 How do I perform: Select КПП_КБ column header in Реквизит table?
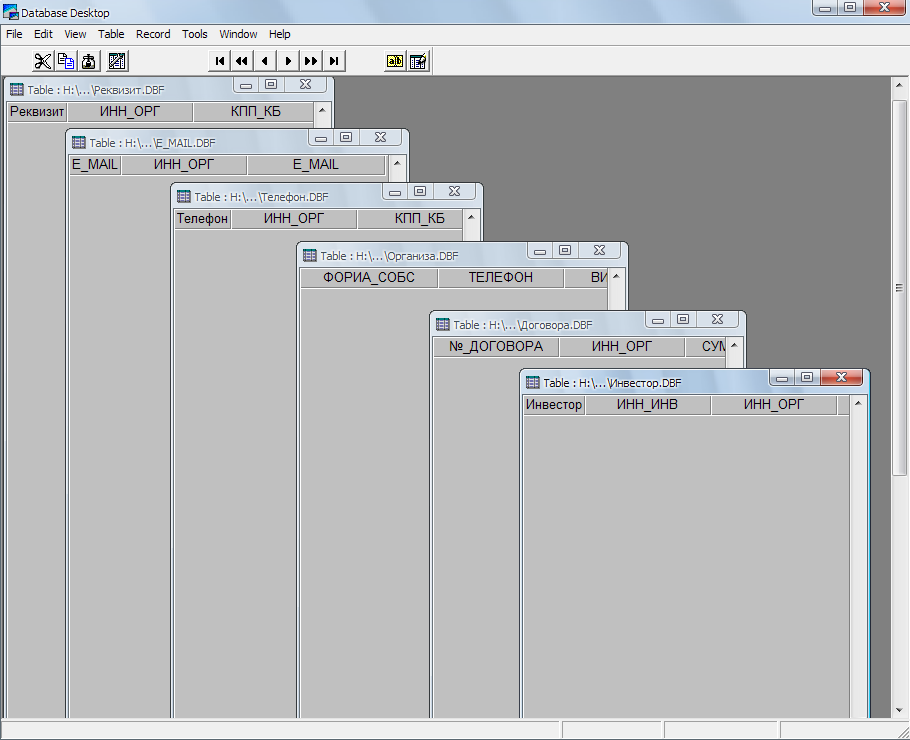tap(255, 111)
